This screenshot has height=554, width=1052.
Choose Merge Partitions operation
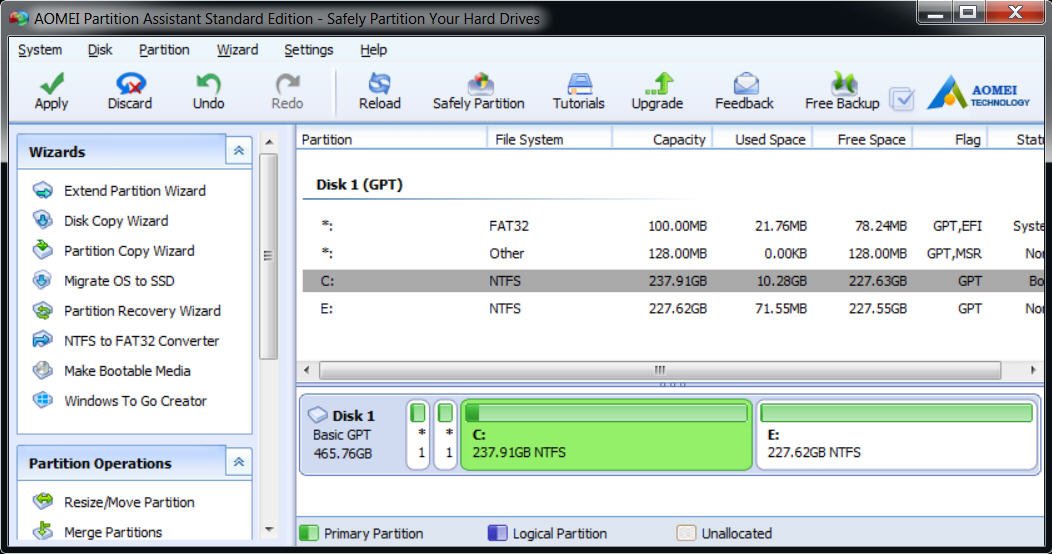point(97,532)
